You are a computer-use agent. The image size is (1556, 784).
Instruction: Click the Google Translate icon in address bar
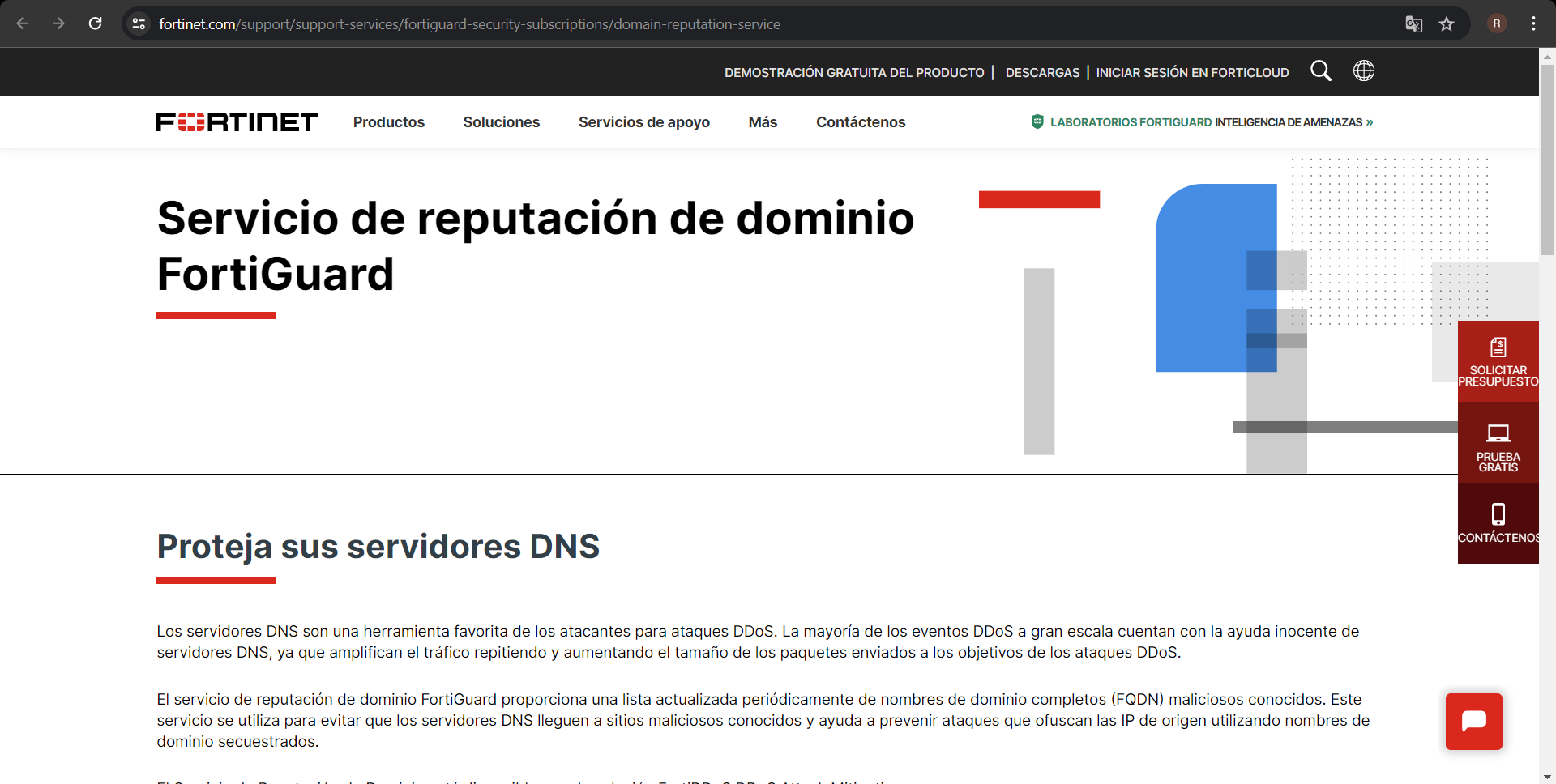[x=1414, y=24]
